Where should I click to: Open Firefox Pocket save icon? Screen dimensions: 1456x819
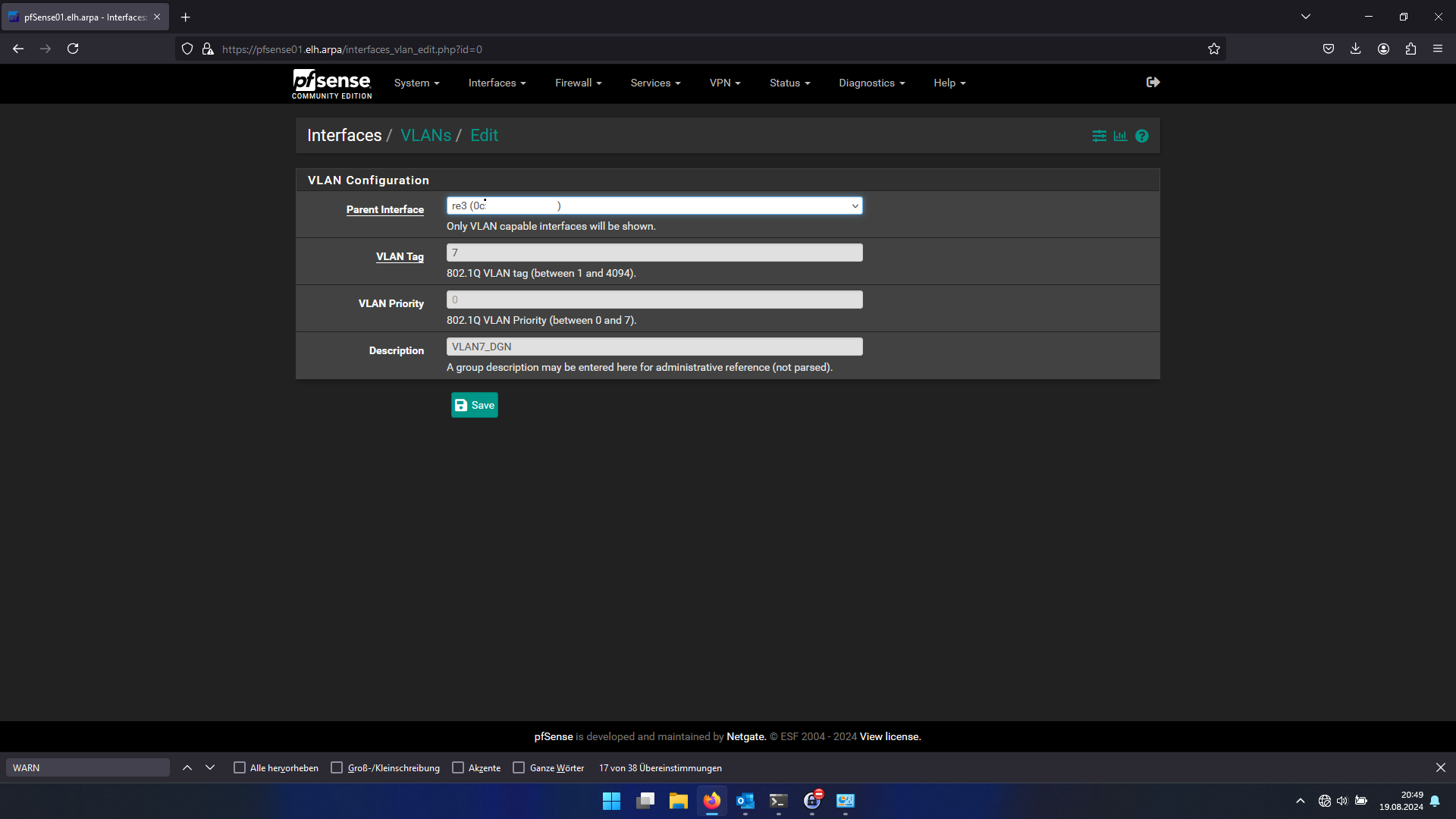pos(1329,49)
